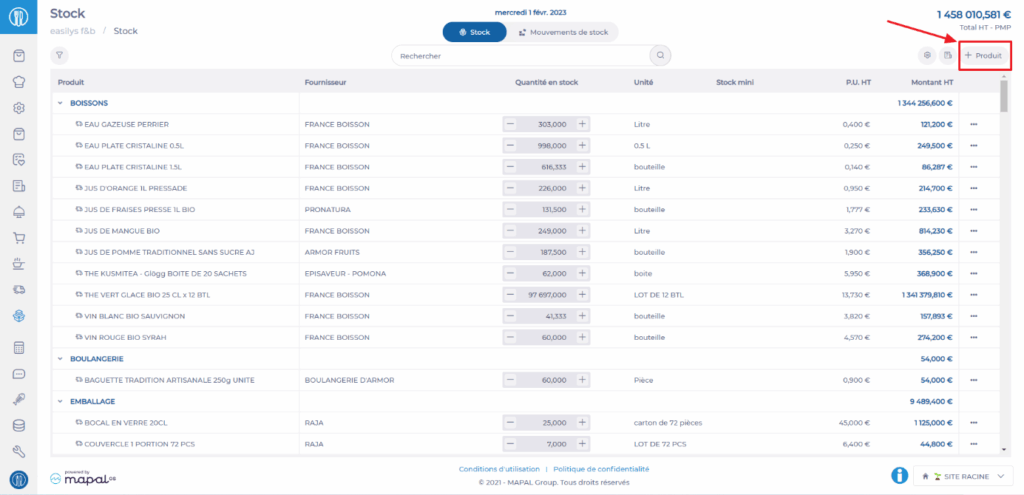Click the calculator sidebar icon
The image size is (1024, 495).
coord(18,348)
